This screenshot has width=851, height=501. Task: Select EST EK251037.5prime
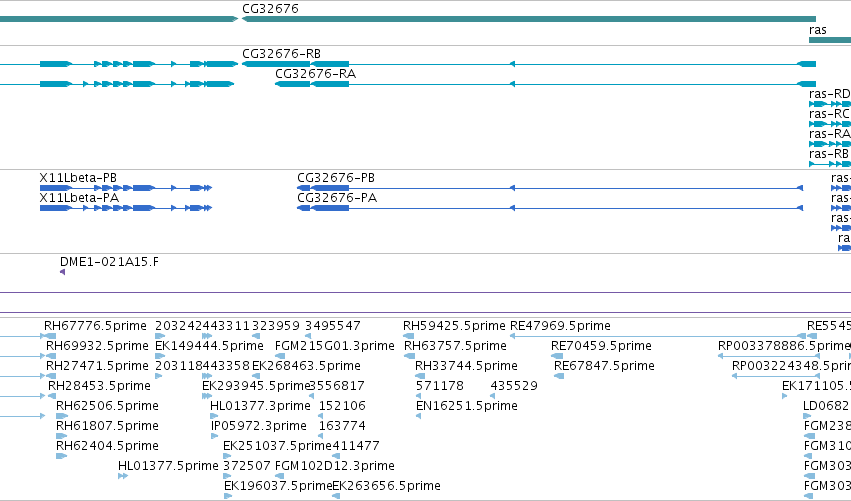277,446
